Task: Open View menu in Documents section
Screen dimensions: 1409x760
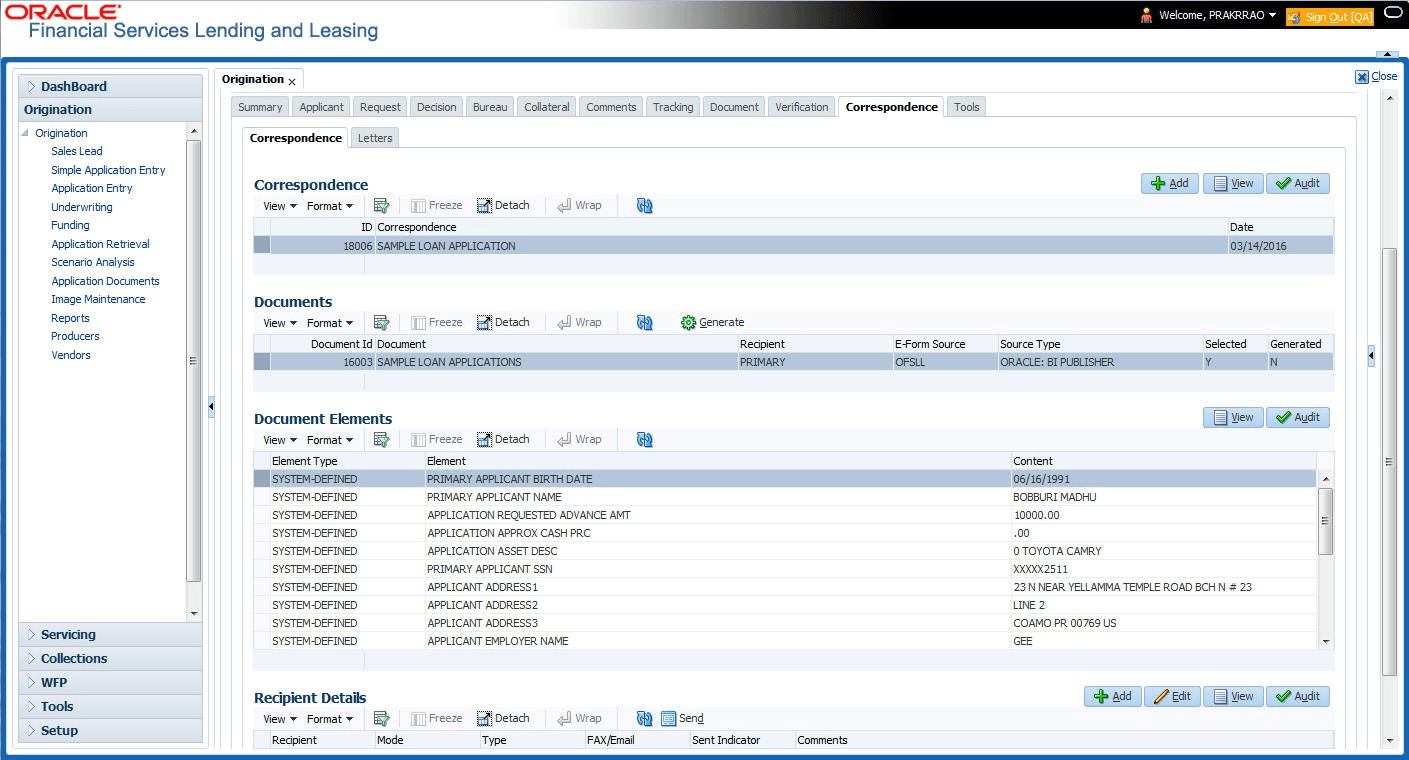Action: (x=280, y=323)
